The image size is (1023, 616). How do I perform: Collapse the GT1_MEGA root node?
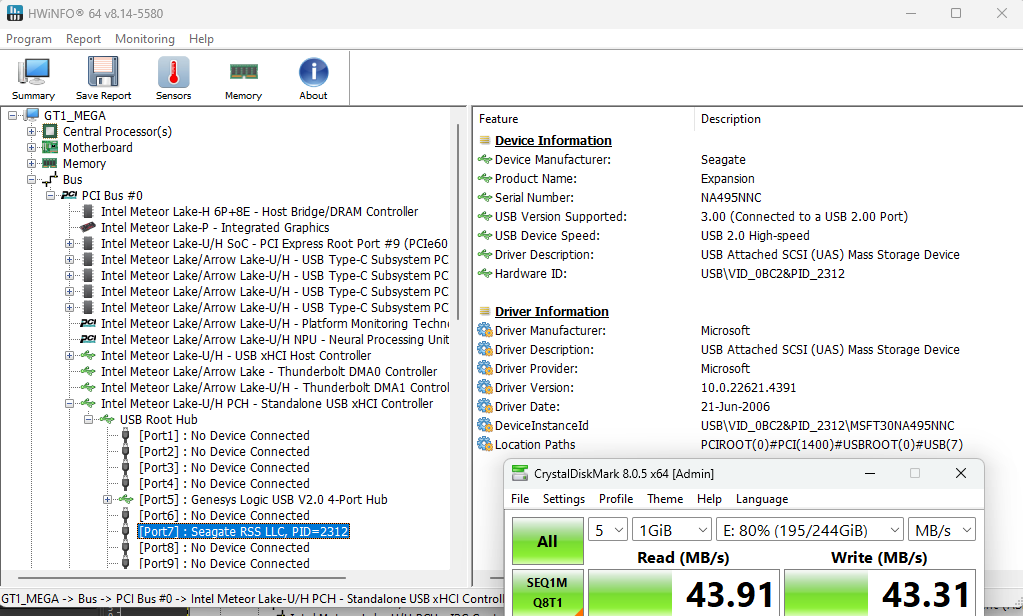pyautogui.click(x=12, y=116)
